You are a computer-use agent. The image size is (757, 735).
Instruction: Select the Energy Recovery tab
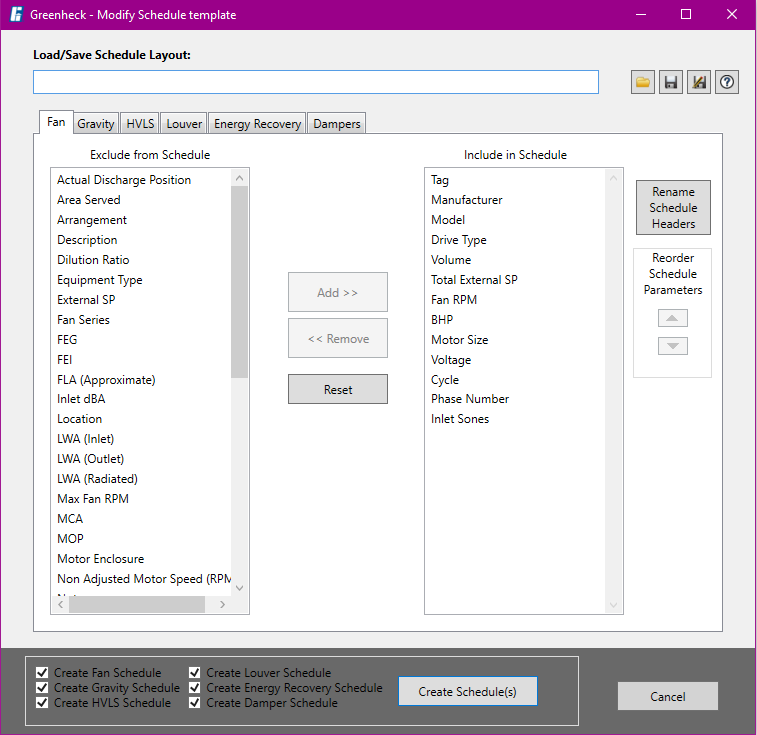pos(257,124)
